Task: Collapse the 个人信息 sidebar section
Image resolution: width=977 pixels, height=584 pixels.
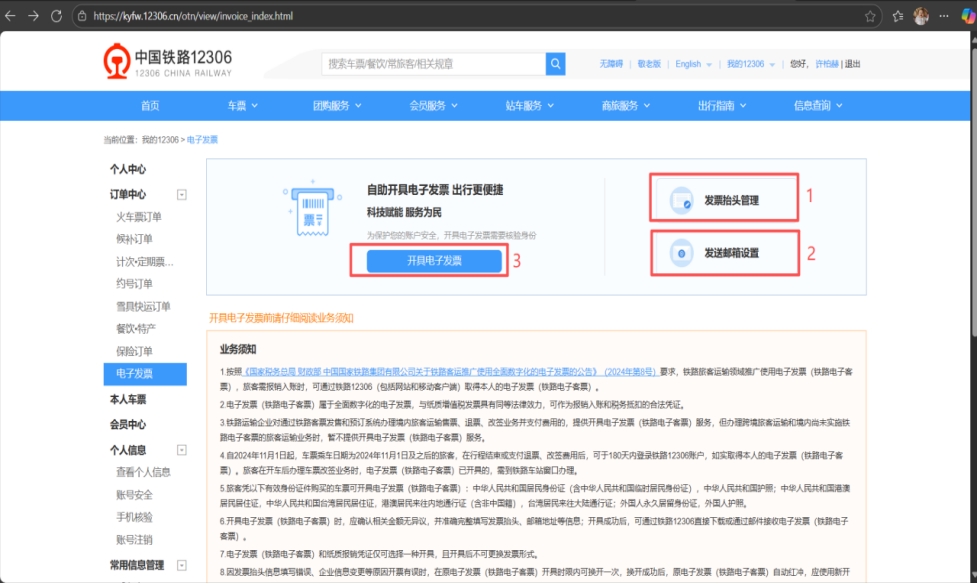Action: (x=181, y=450)
